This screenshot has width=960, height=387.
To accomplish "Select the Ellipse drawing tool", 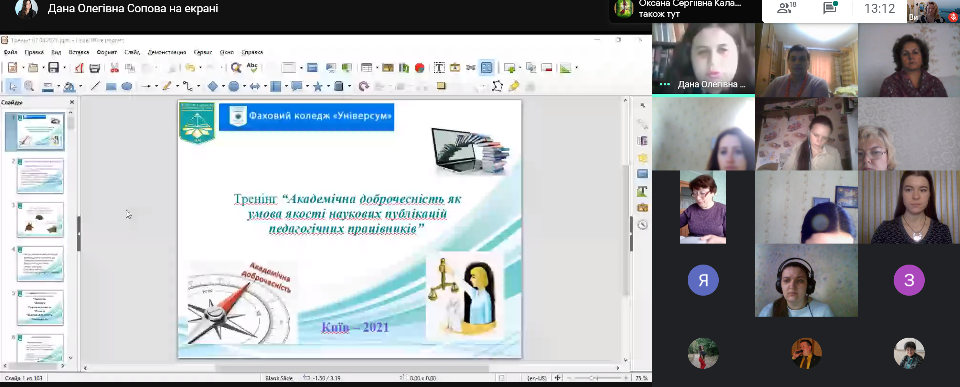I will point(127,86).
